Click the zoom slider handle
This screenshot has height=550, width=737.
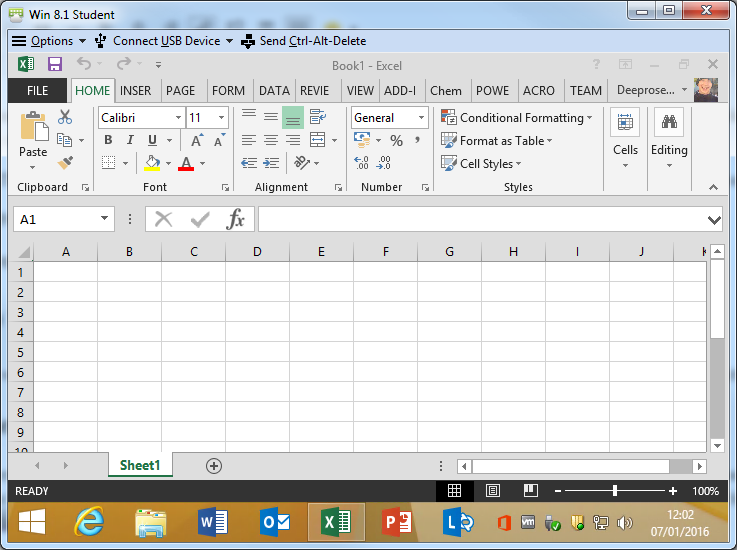(614, 491)
